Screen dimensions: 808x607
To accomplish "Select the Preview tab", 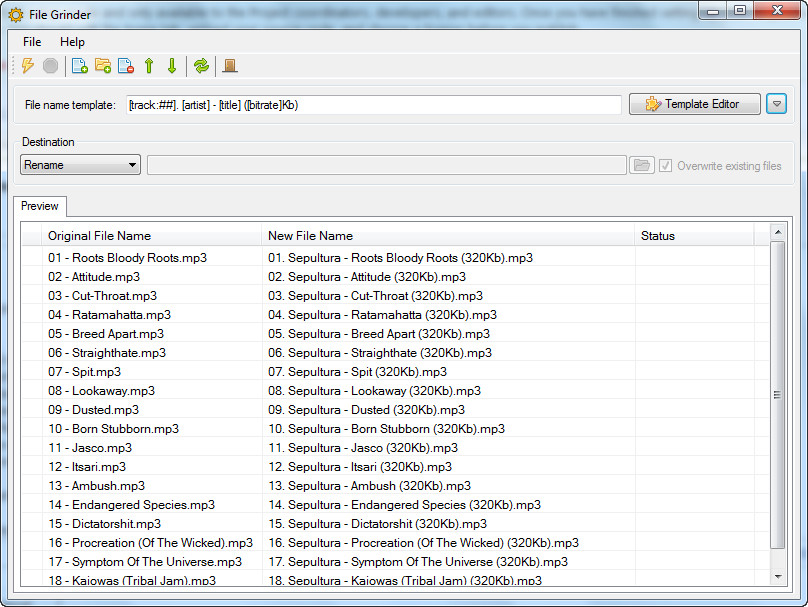I will point(40,206).
